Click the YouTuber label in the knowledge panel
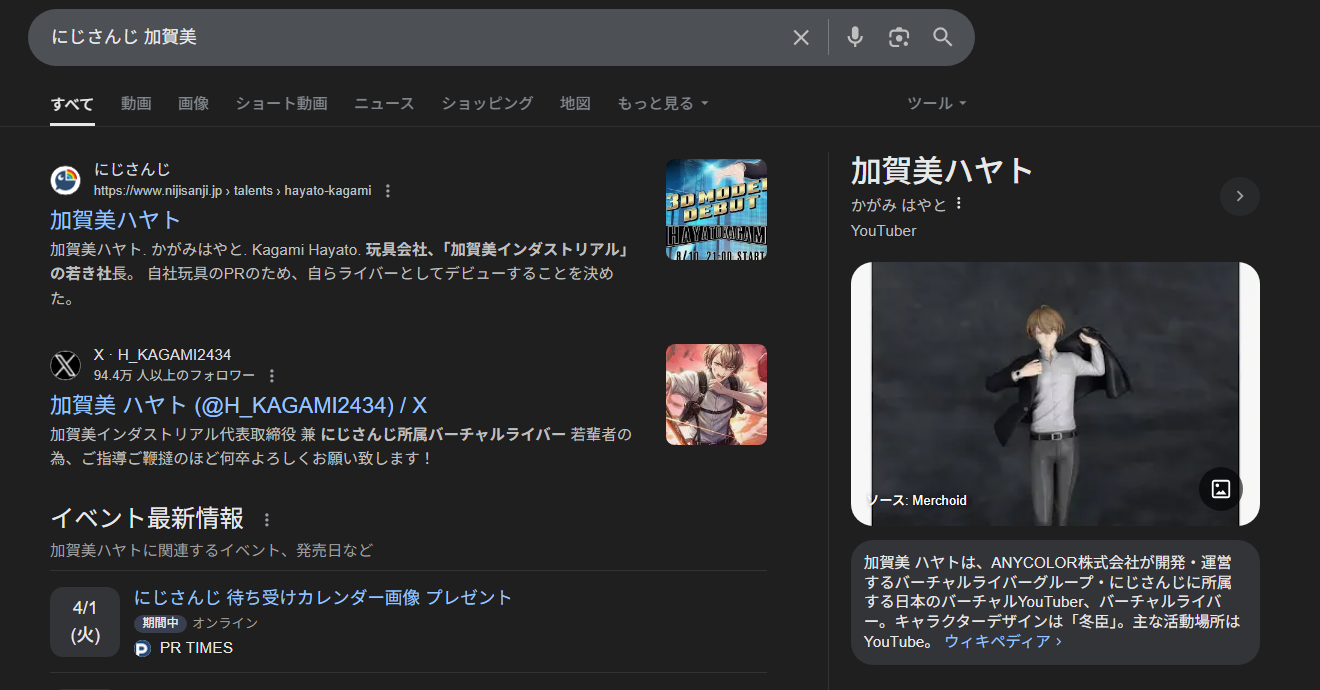 pos(884,231)
